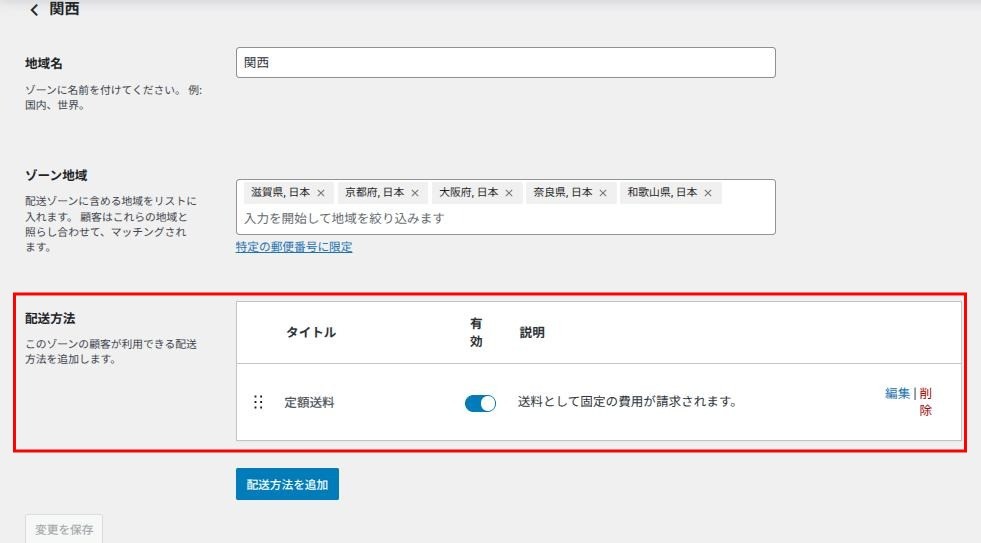Click 編集 to edit 定額送料
981x543 pixels.
pyautogui.click(x=897, y=394)
